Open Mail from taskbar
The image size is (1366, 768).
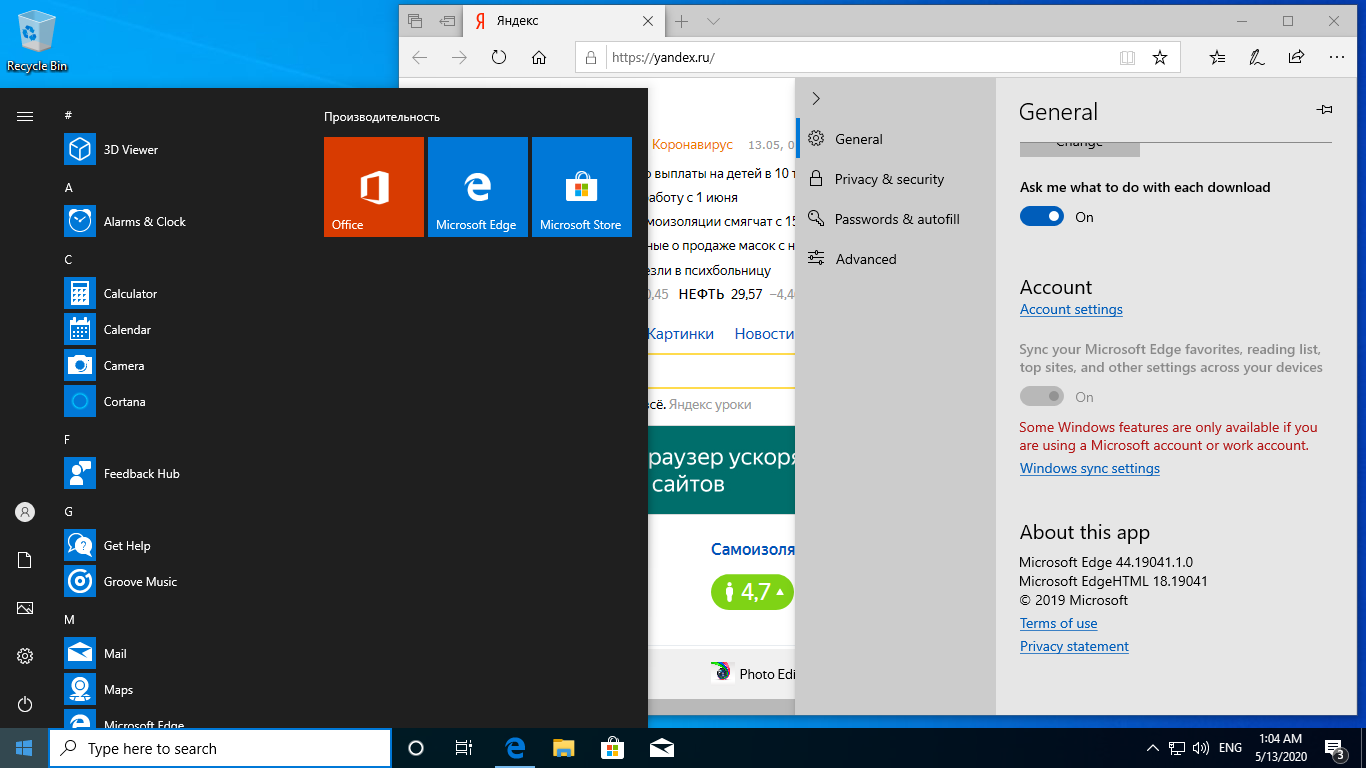tap(660, 748)
